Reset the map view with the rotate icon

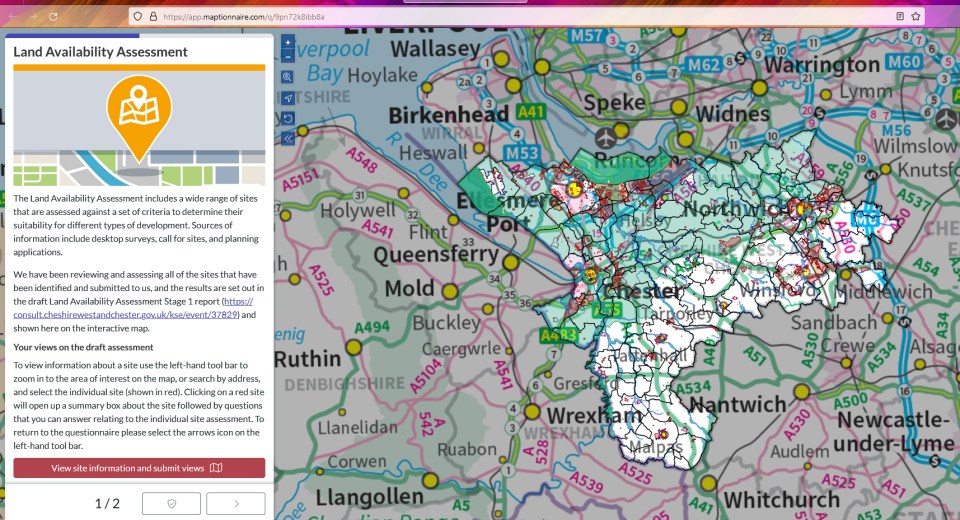tap(288, 118)
